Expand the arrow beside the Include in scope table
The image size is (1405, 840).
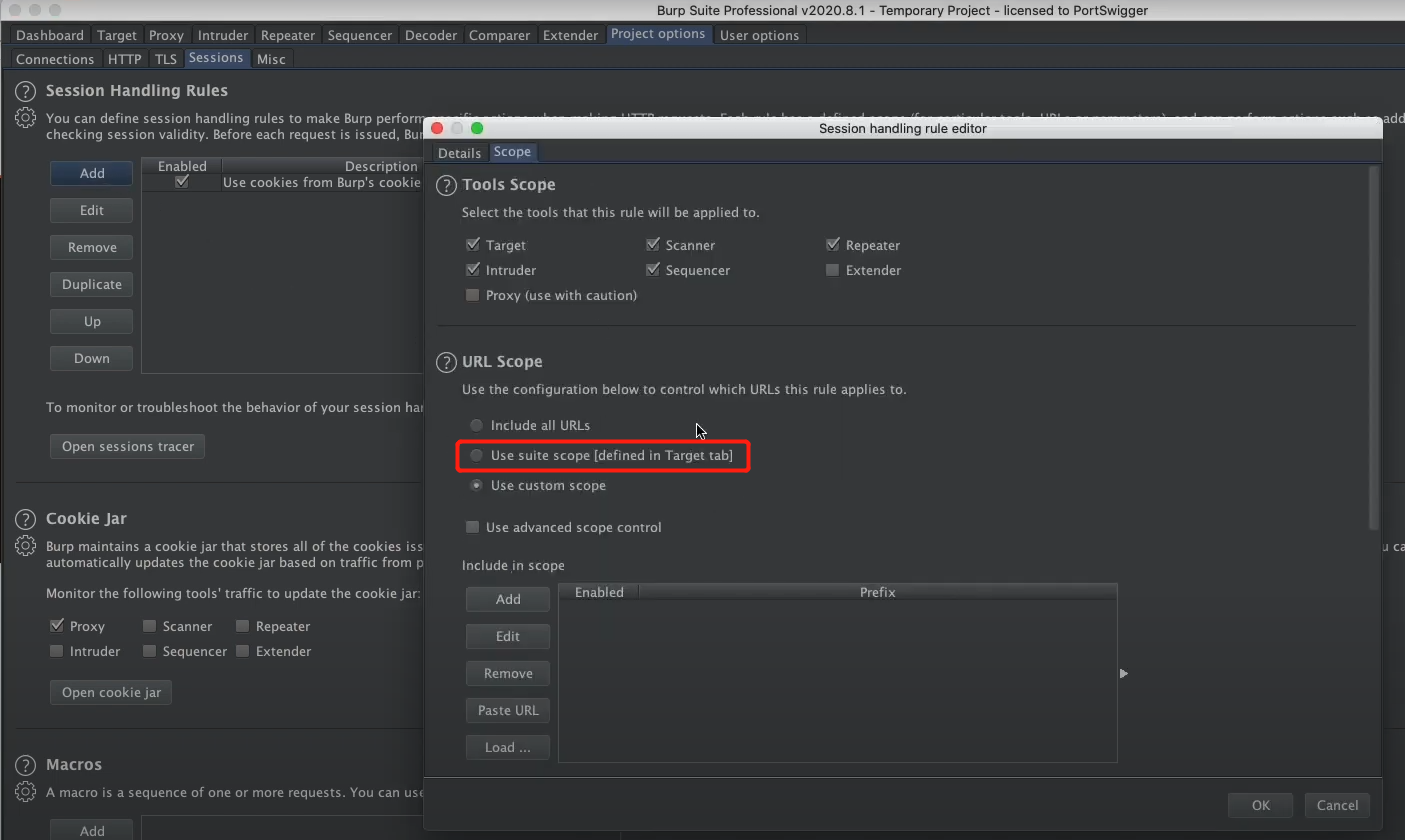pos(1124,674)
